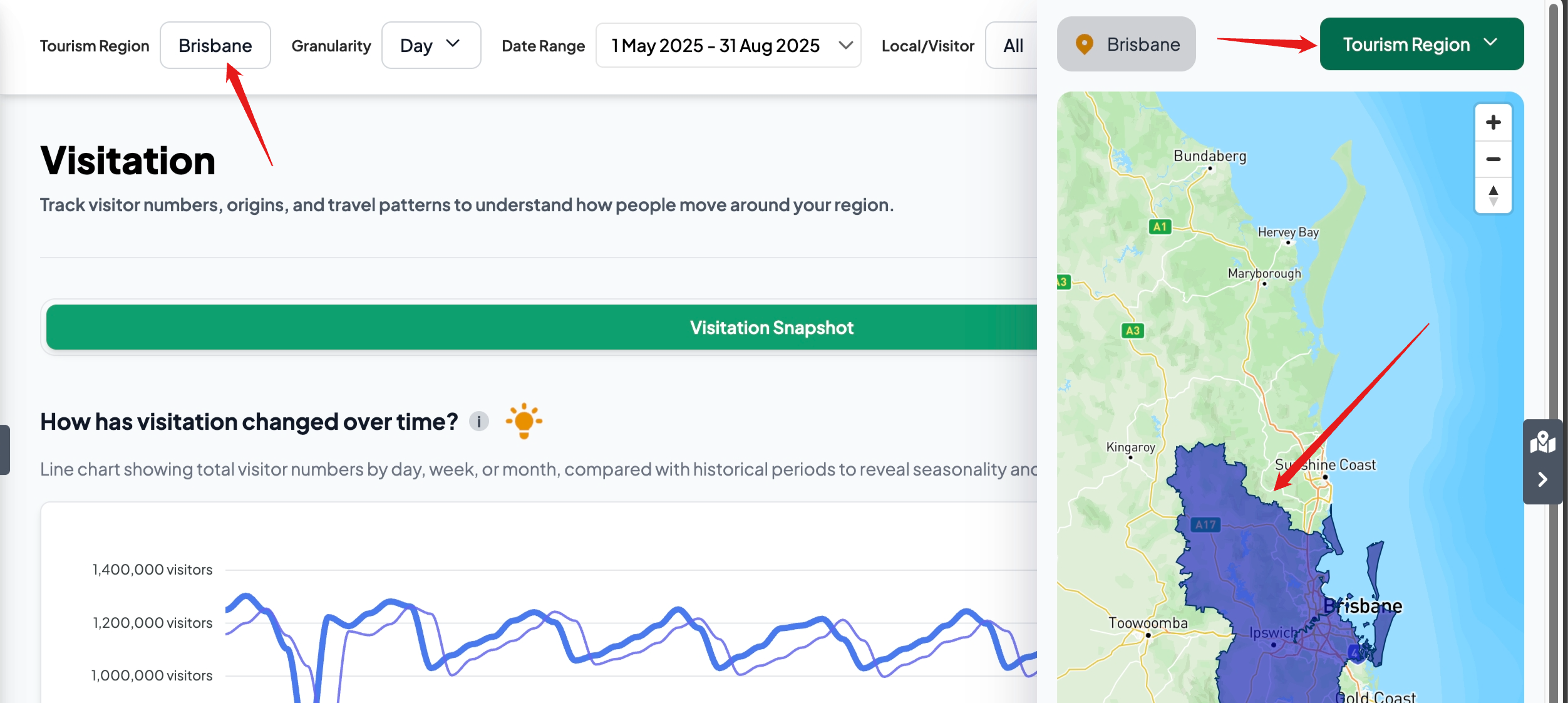Open the green Tourism Region dropdown

click(x=1421, y=44)
